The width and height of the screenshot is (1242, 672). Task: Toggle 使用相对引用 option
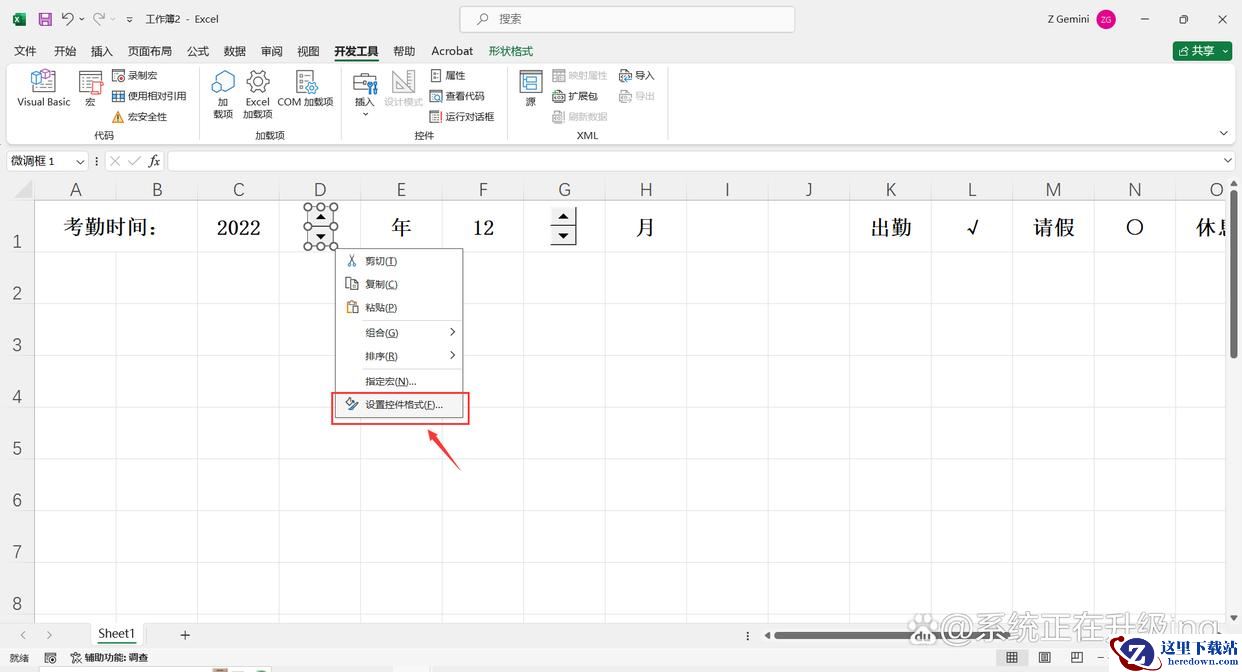149,96
